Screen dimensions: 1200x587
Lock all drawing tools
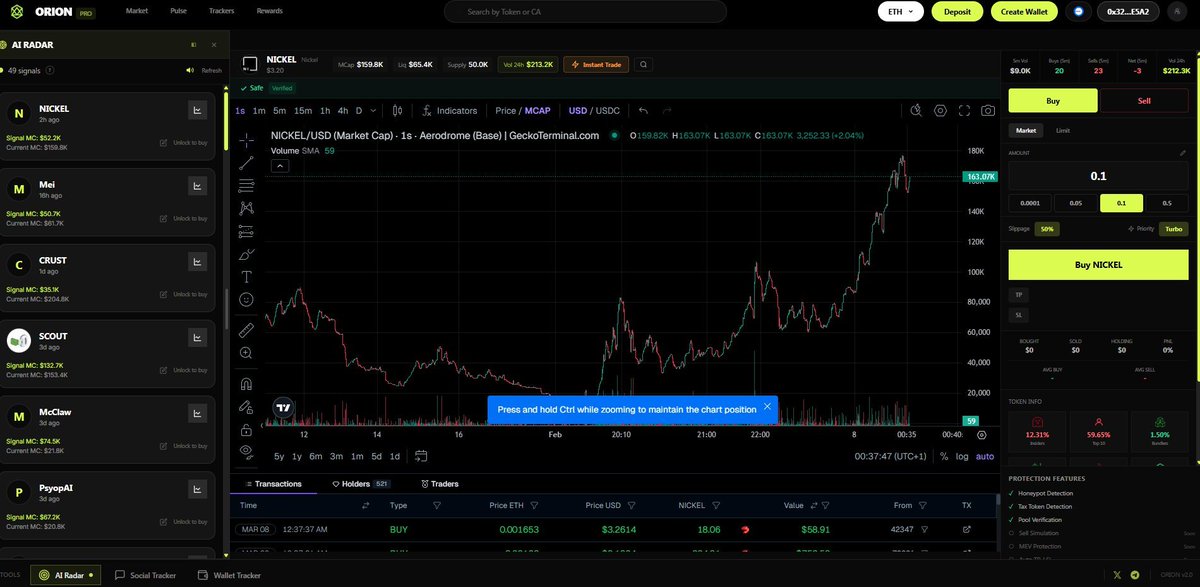[246, 429]
